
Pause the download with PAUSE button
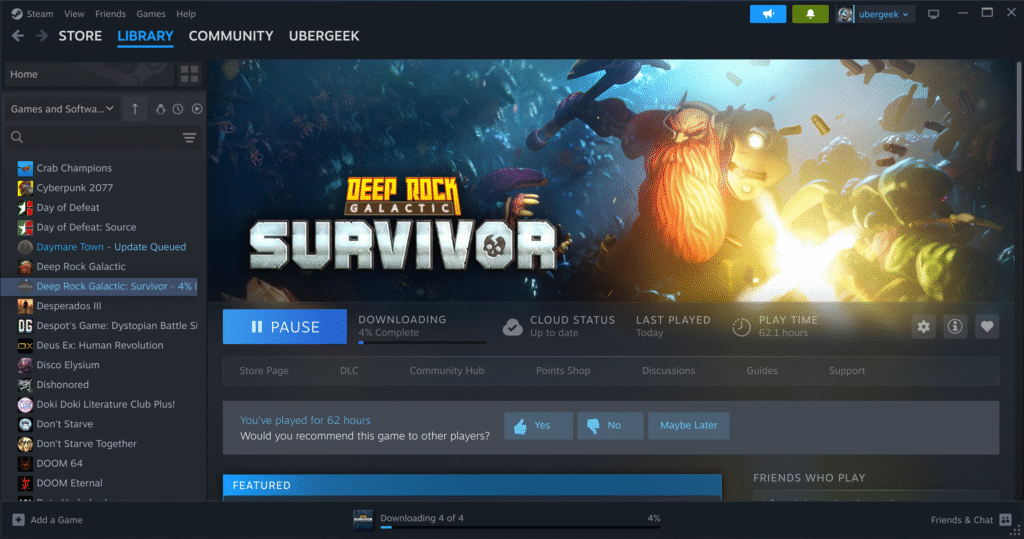coord(284,326)
